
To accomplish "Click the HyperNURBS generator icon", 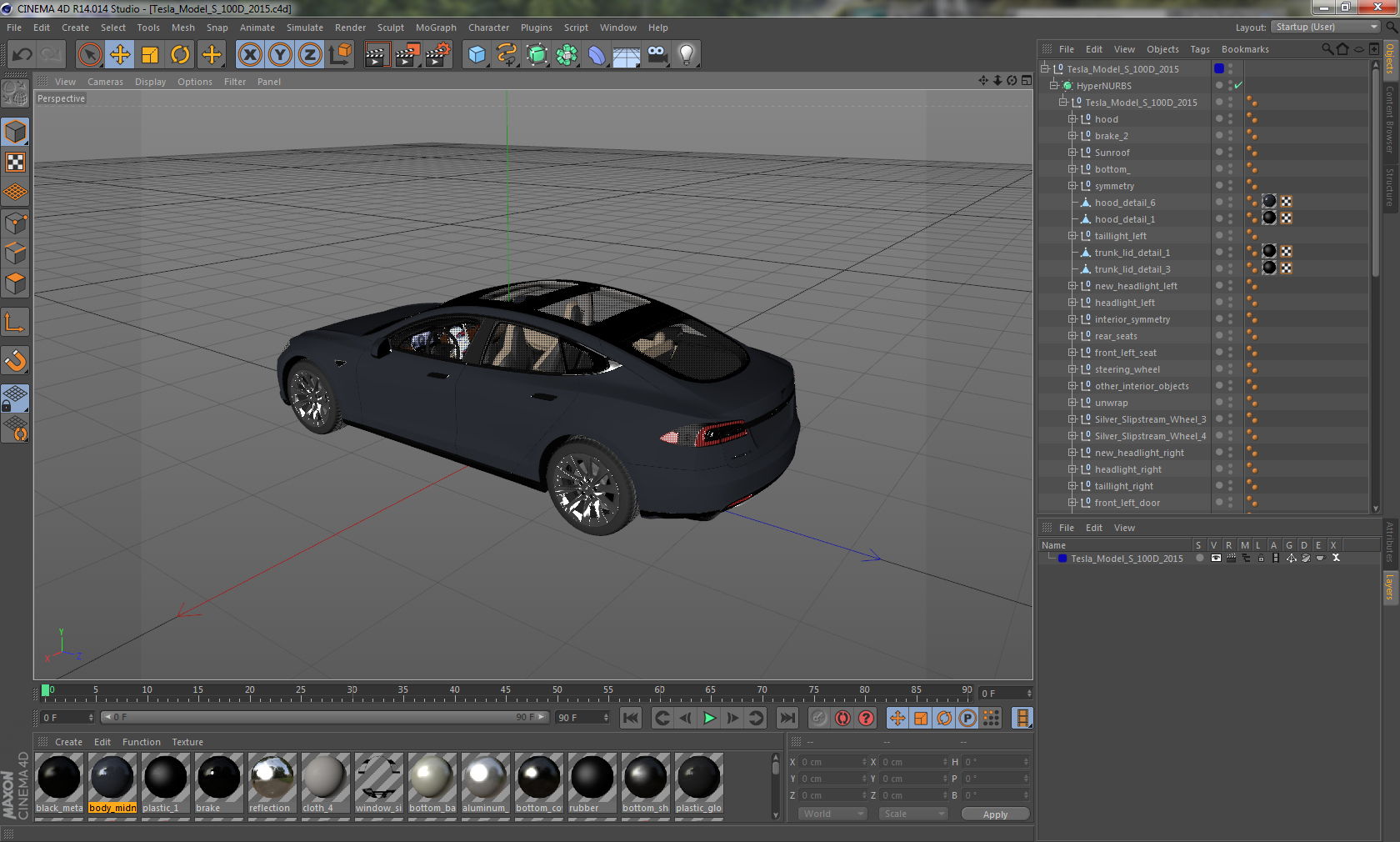I will click(x=537, y=55).
